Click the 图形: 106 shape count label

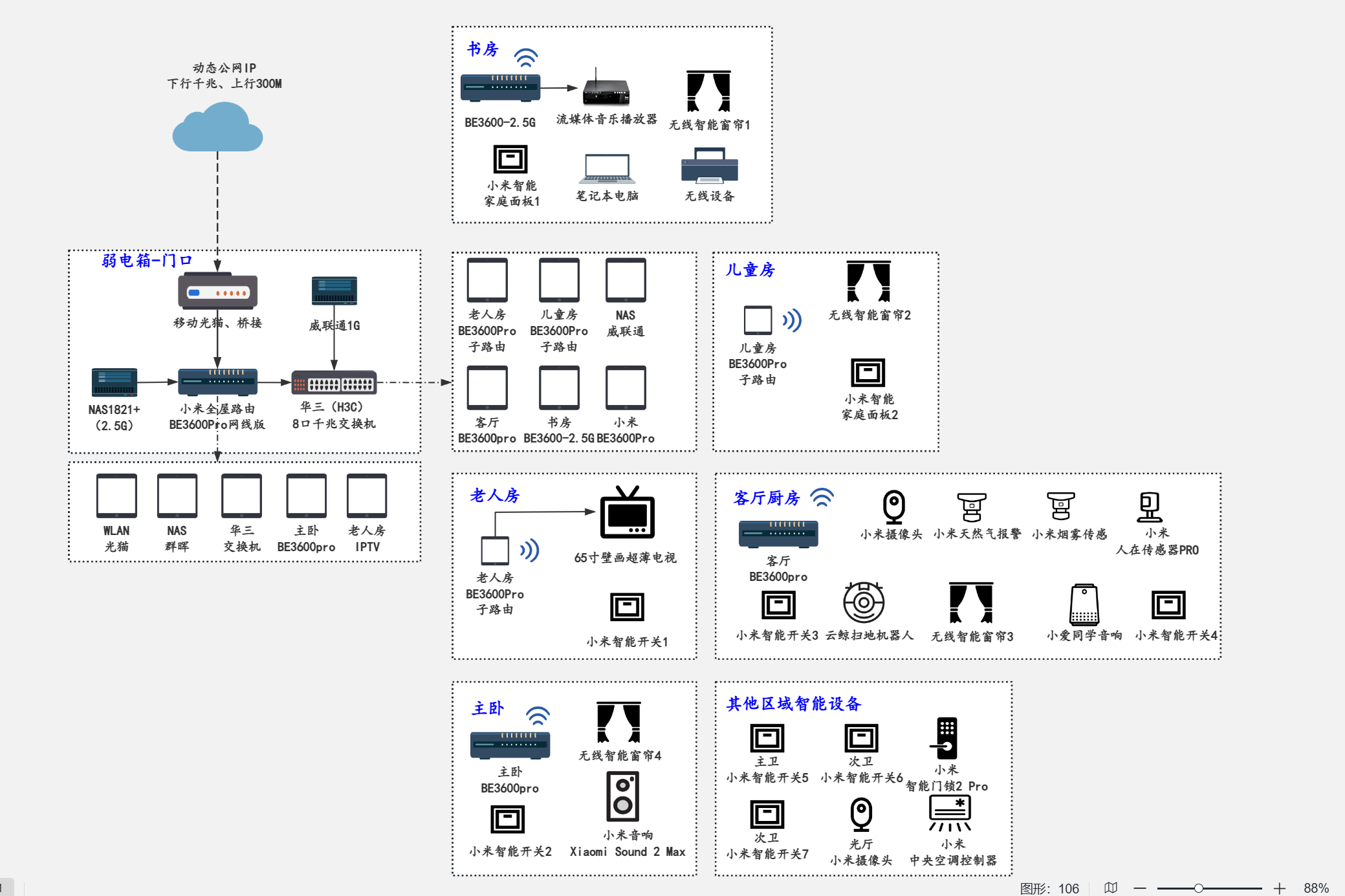[x=1049, y=888]
